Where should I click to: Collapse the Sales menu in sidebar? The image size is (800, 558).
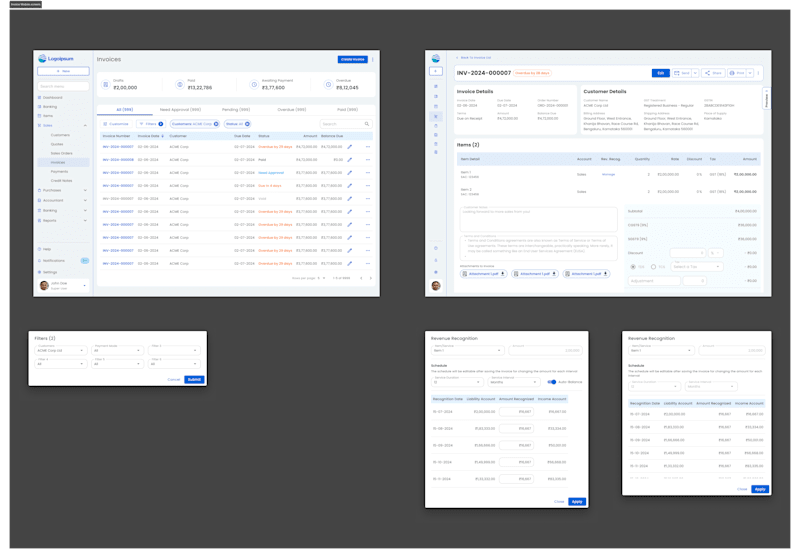(85, 125)
